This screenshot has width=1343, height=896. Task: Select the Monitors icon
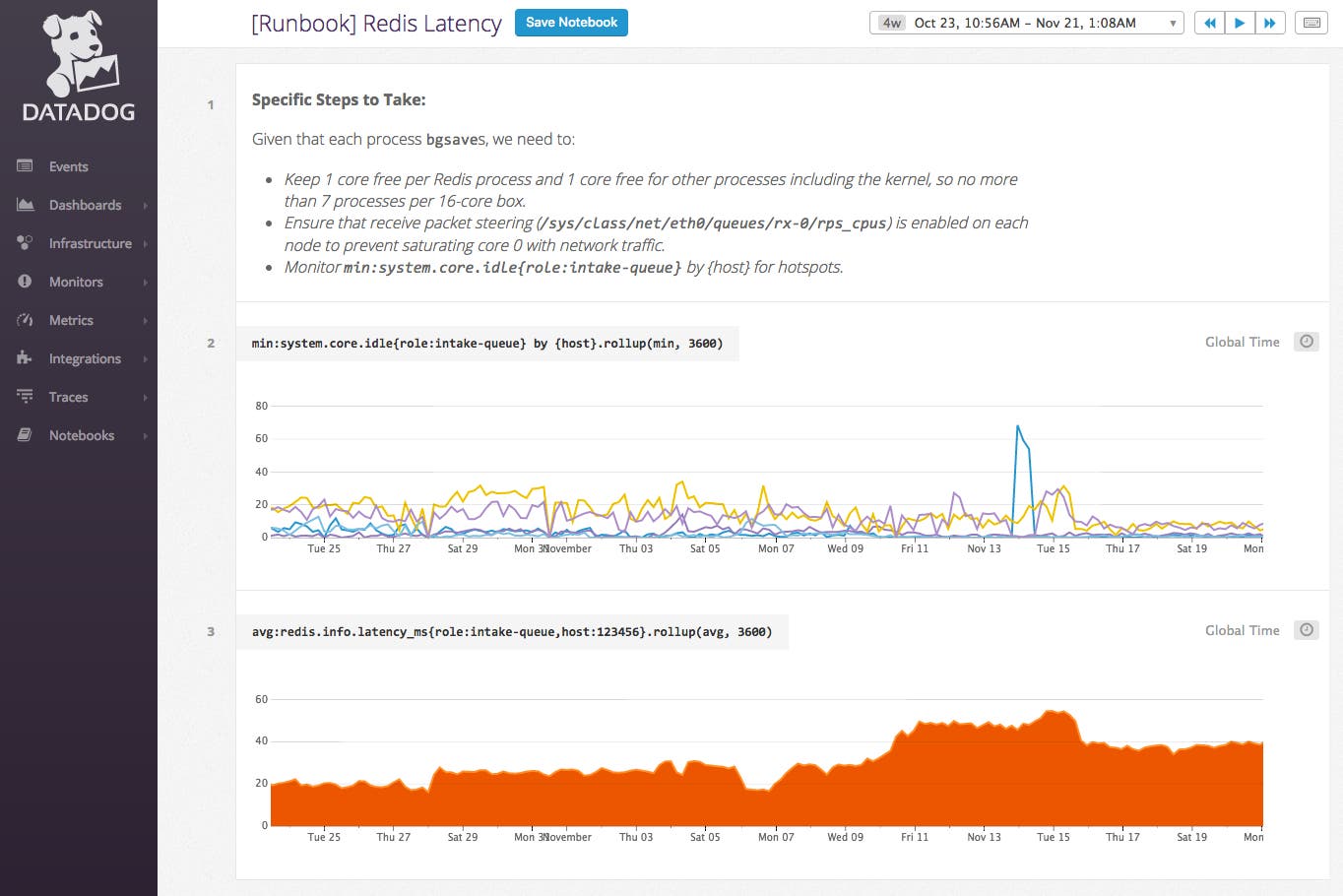point(25,282)
